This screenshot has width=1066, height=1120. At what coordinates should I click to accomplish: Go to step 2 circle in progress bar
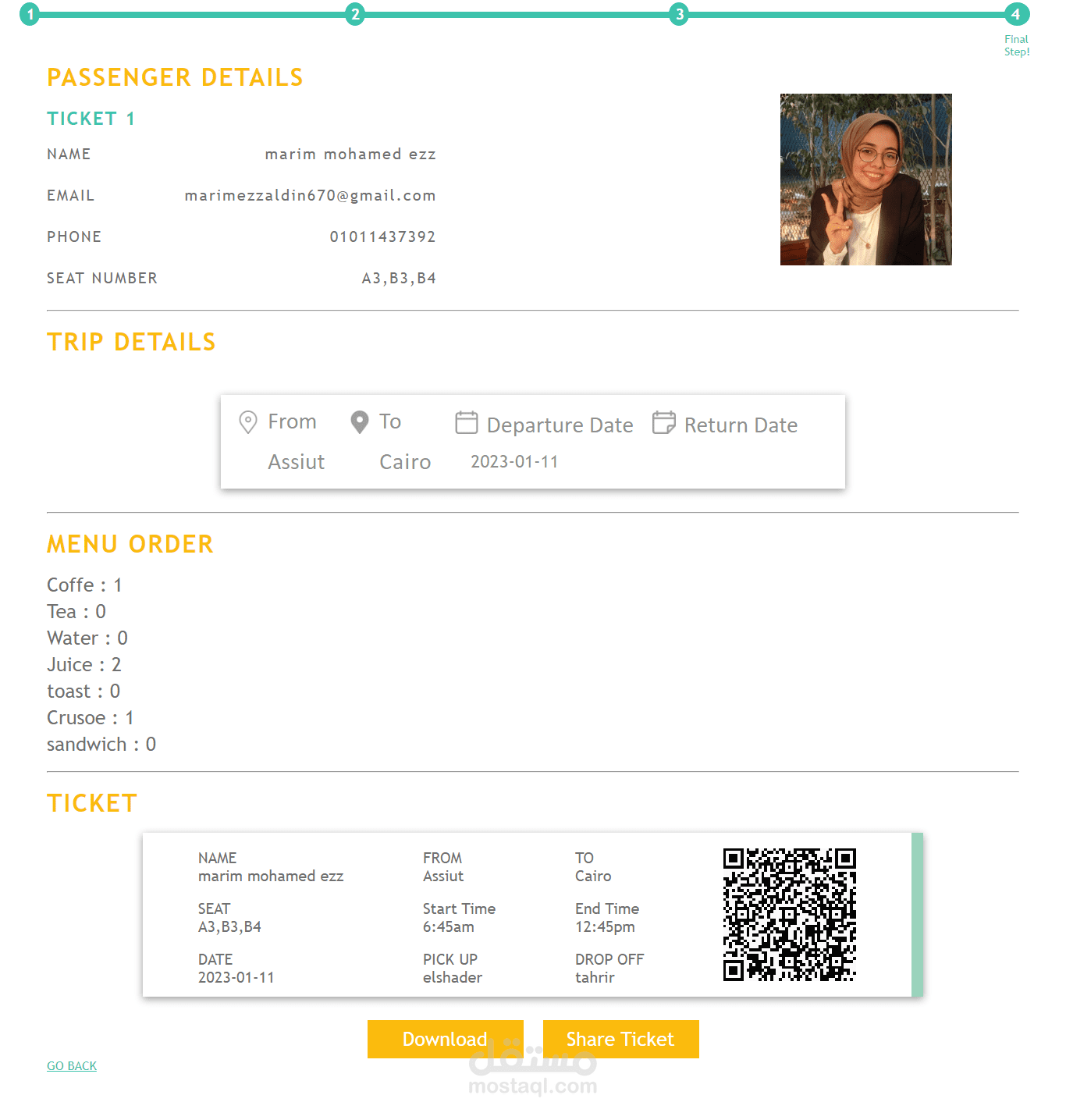tap(355, 14)
